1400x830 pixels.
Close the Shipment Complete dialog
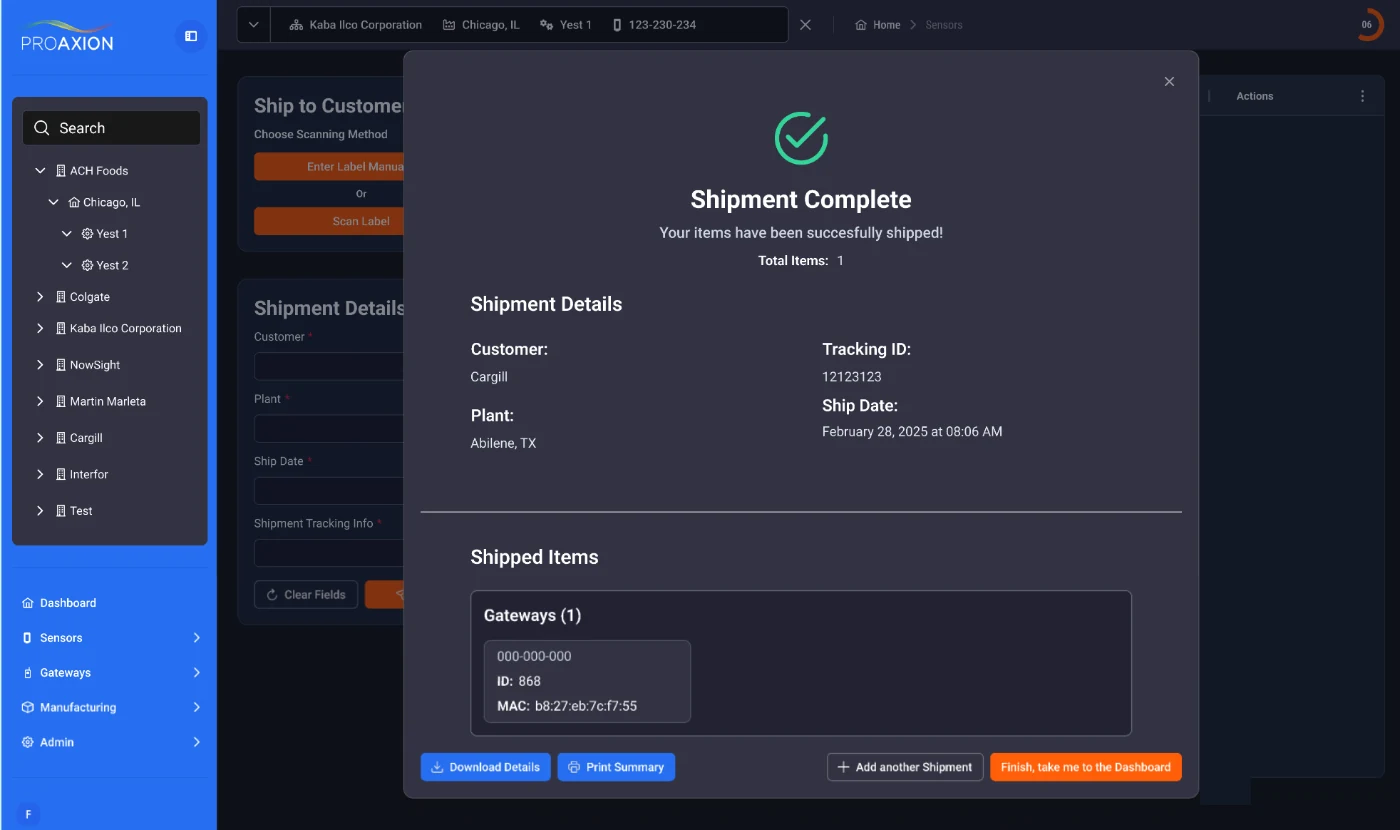pyautogui.click(x=1169, y=82)
